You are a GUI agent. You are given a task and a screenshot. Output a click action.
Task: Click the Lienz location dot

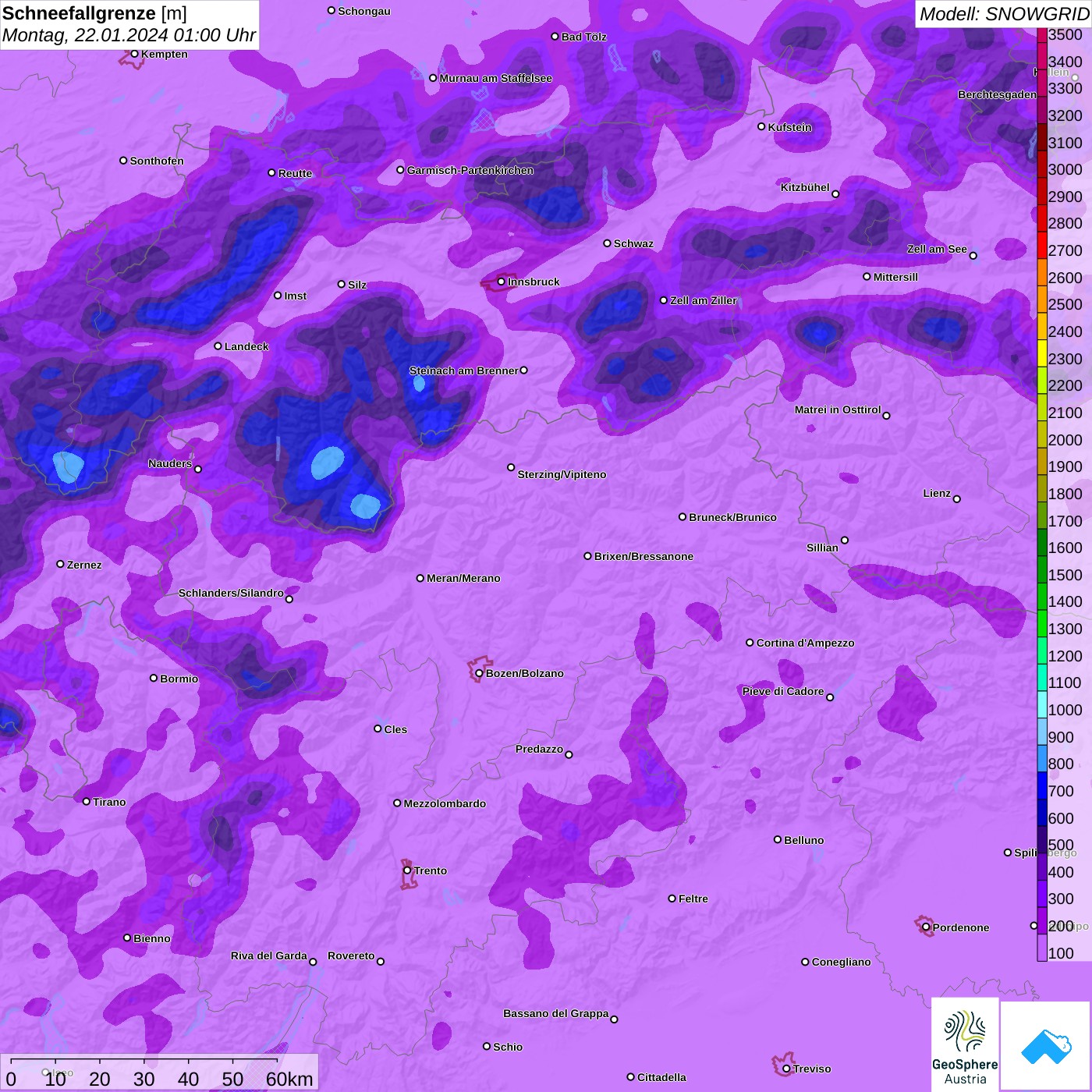coord(957,499)
